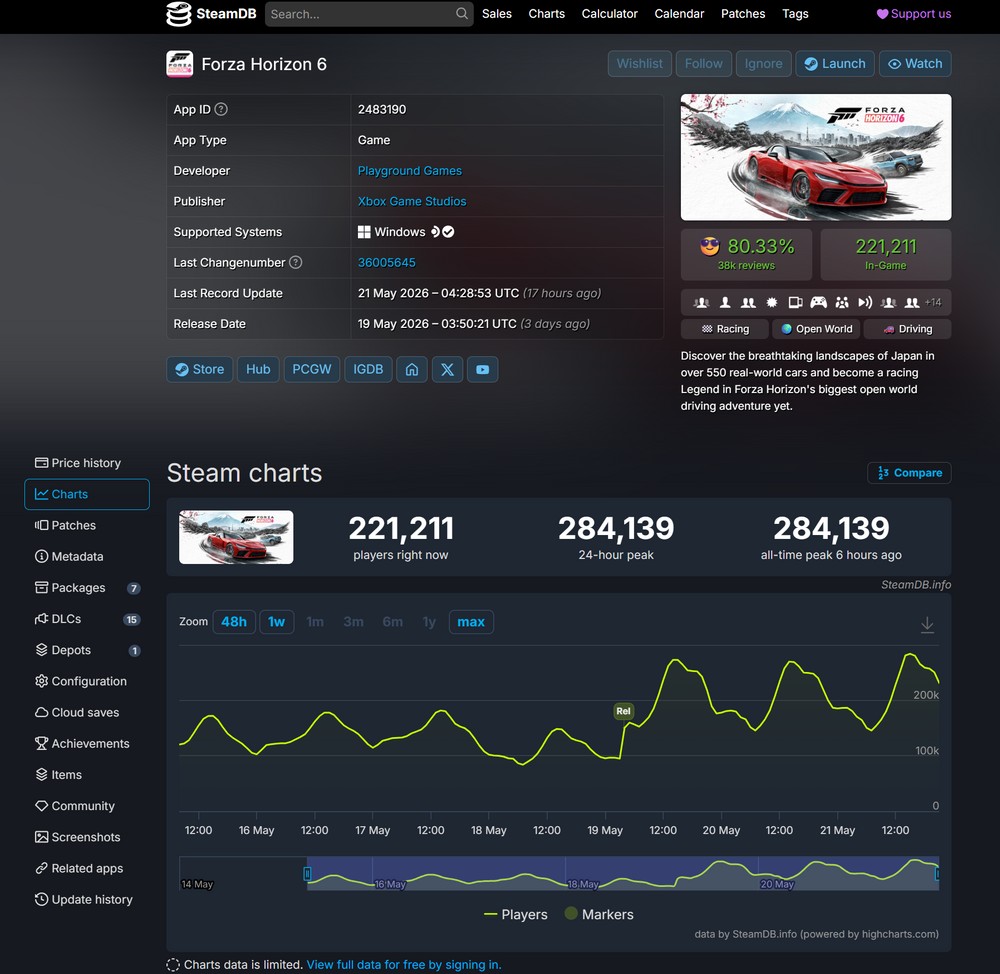Toggle the Players series in chart legend
This screenshot has height=974, width=1000.
pos(516,914)
